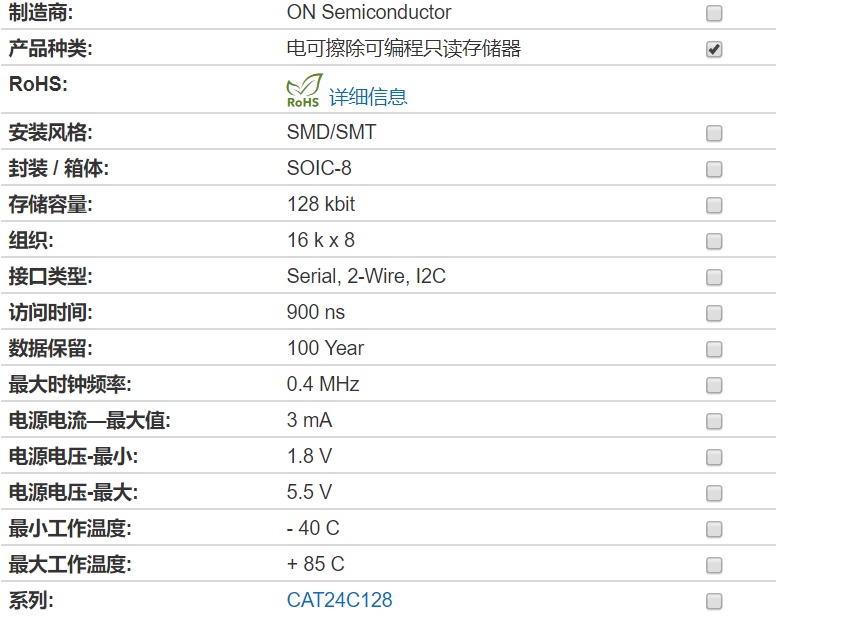Uncheck the 产品种类 checkbox

[714, 49]
